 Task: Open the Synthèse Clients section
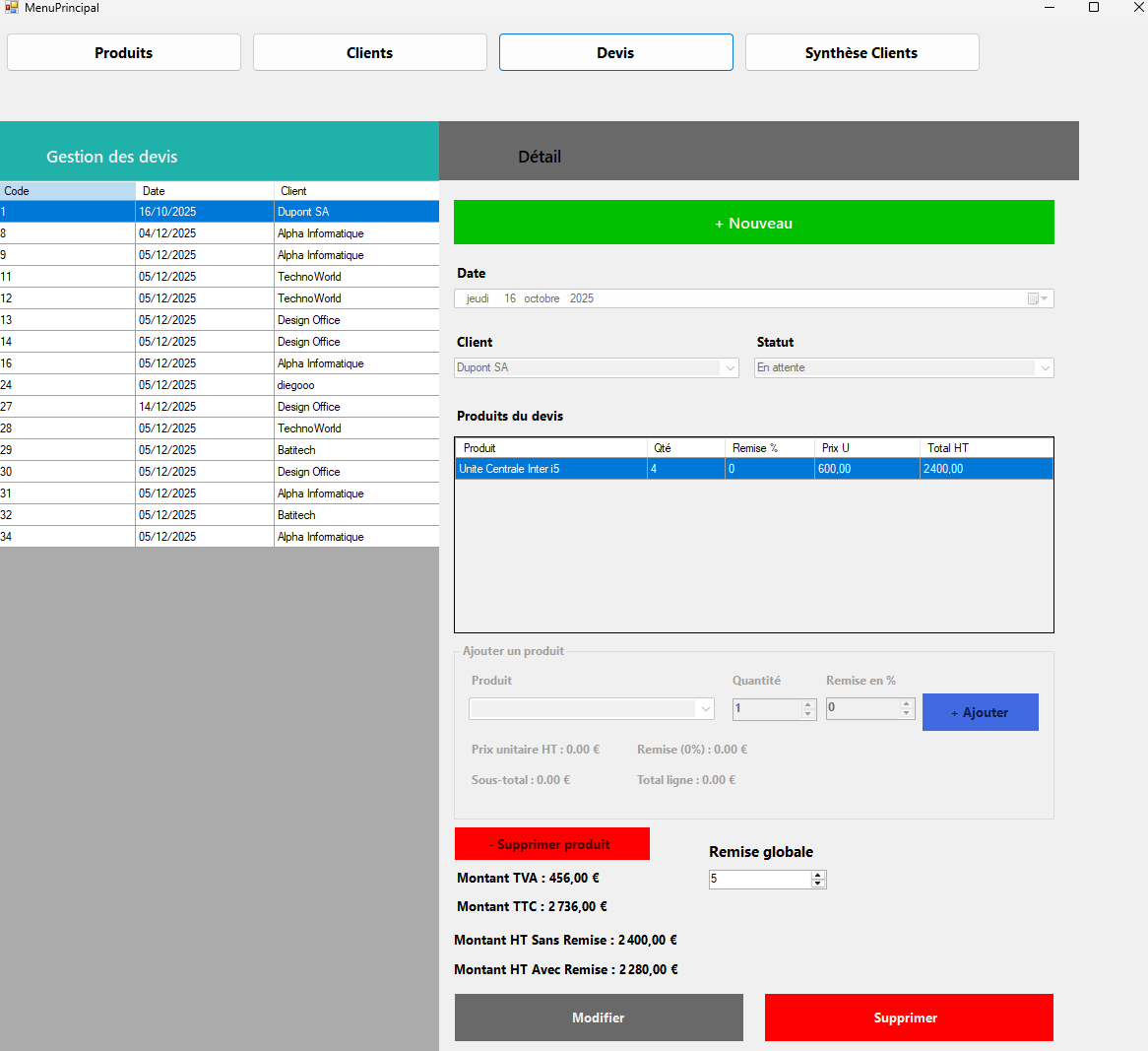pyautogui.click(x=861, y=53)
